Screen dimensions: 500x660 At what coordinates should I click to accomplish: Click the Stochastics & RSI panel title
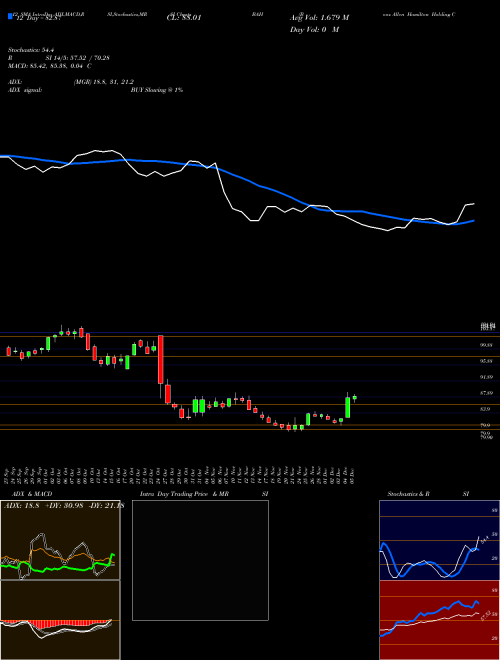coord(428,494)
